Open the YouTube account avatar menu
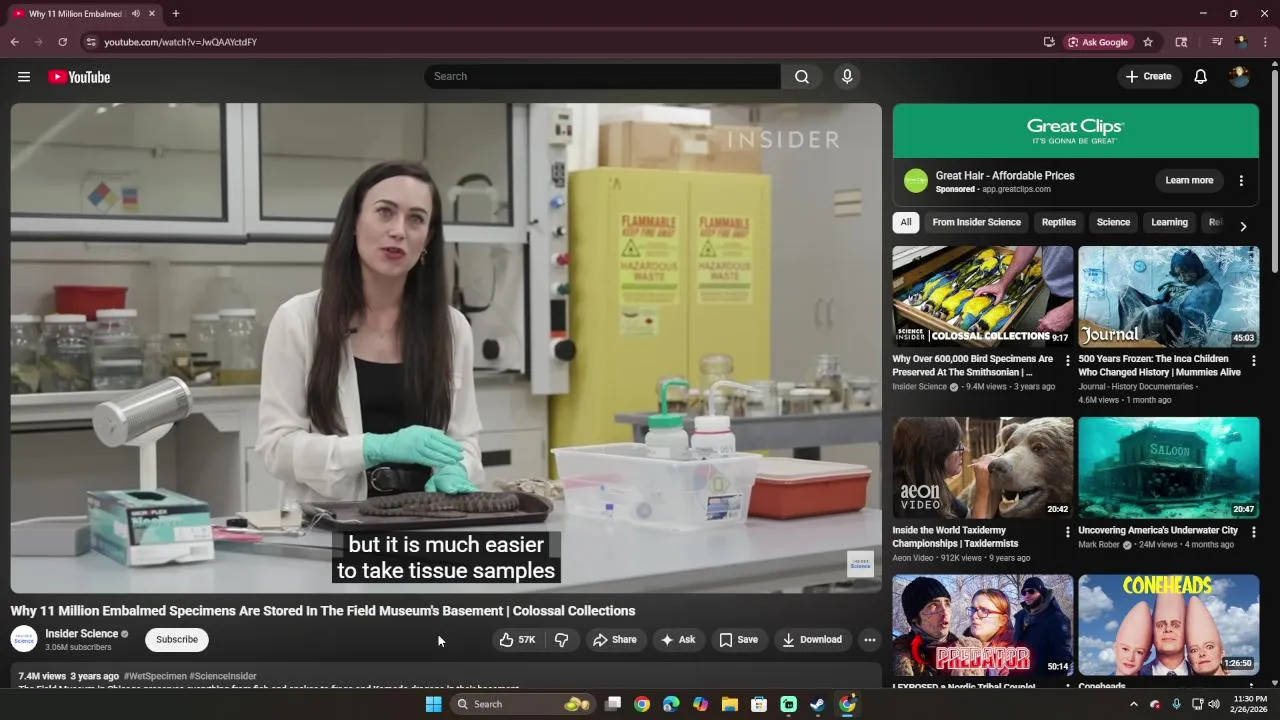Screen dimensions: 1280x720 click(1239, 77)
